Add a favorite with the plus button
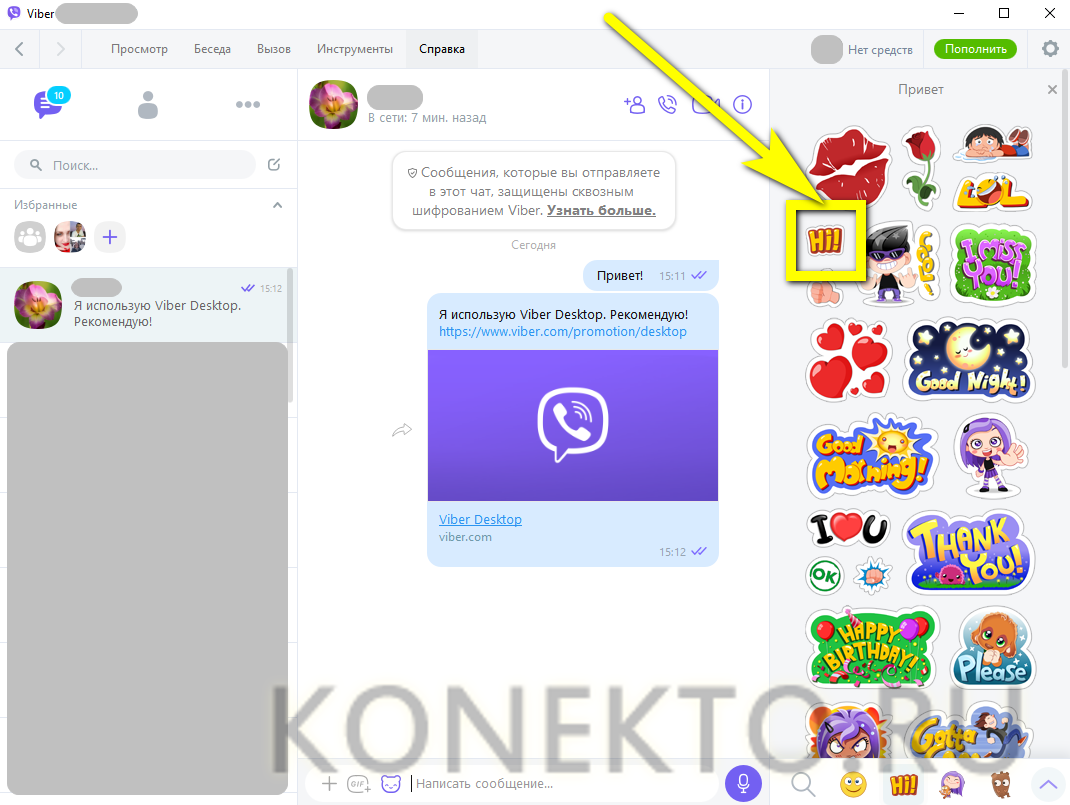 (110, 237)
